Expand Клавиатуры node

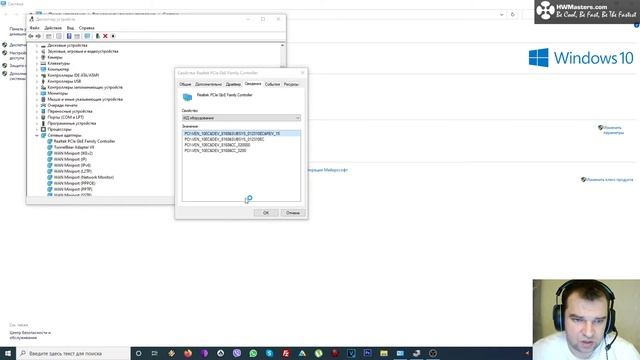tap(37, 64)
